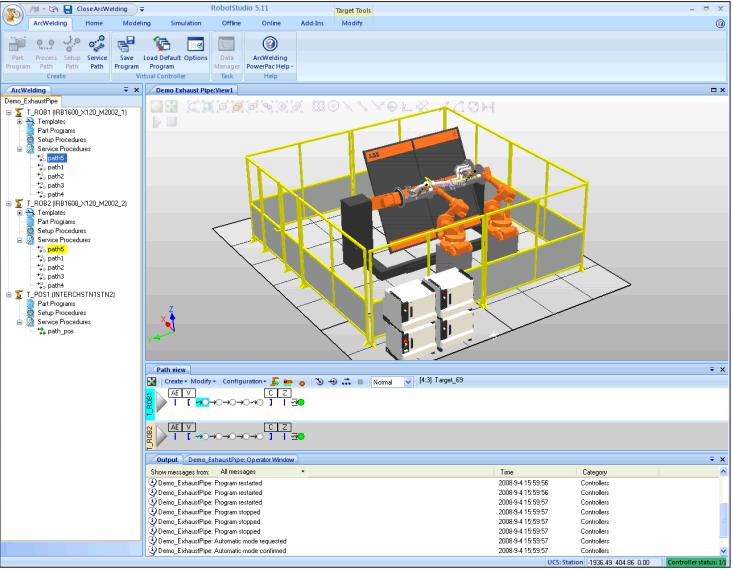Switch to the Home ribbon tab

(94, 23)
